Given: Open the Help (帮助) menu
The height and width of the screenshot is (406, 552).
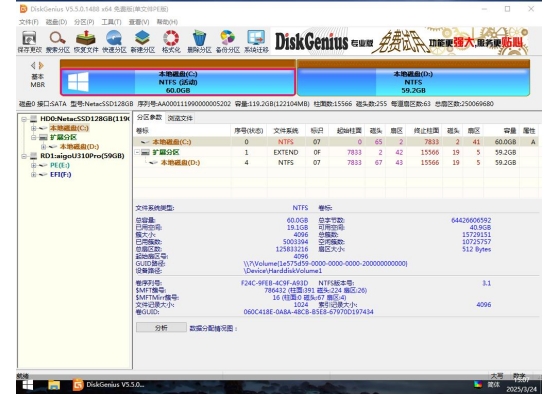Looking at the screenshot, I should pos(167,22).
